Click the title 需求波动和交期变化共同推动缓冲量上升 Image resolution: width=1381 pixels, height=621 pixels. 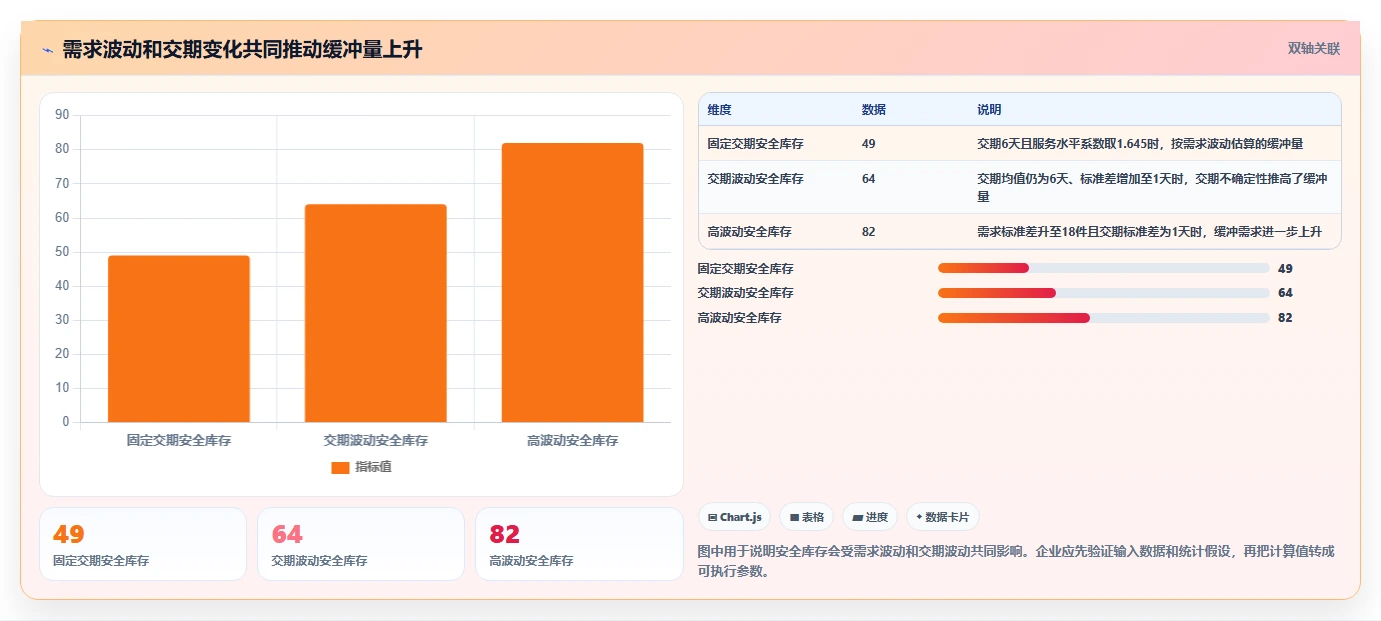(242, 50)
